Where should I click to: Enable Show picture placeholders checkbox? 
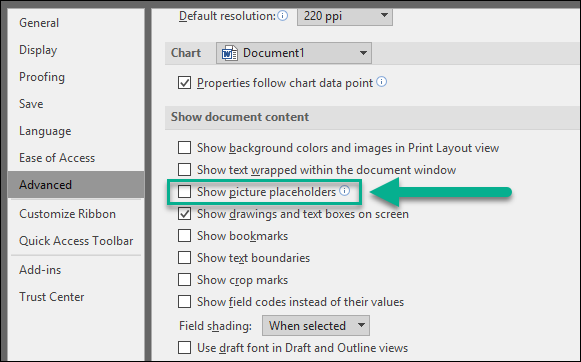pyautogui.click(x=185, y=192)
